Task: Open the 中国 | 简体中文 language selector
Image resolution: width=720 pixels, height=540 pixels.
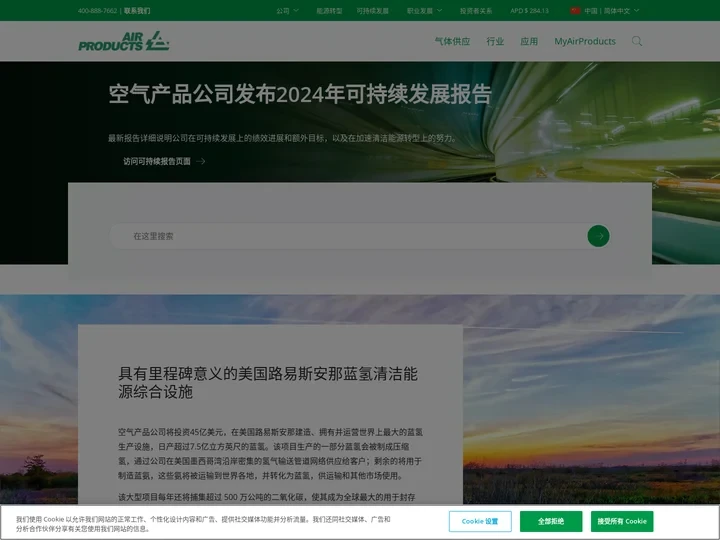Action: click(605, 11)
